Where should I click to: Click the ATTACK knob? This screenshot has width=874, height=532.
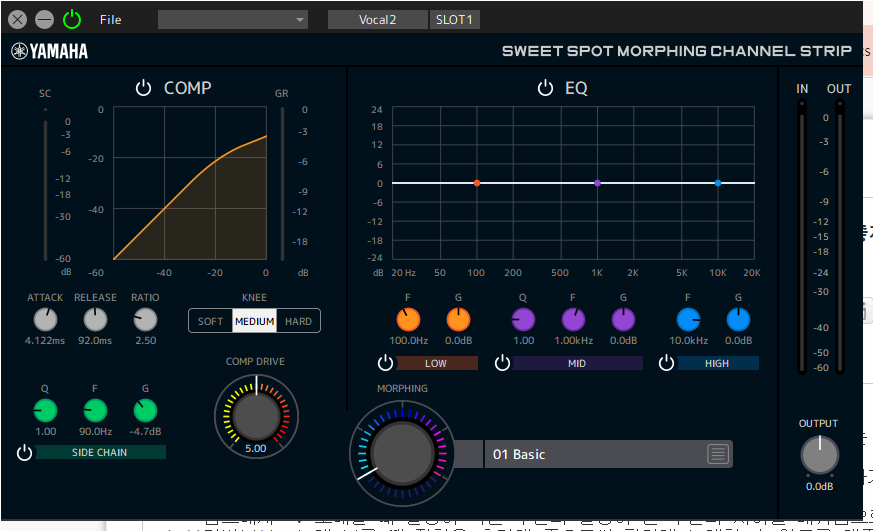pyautogui.click(x=45, y=320)
